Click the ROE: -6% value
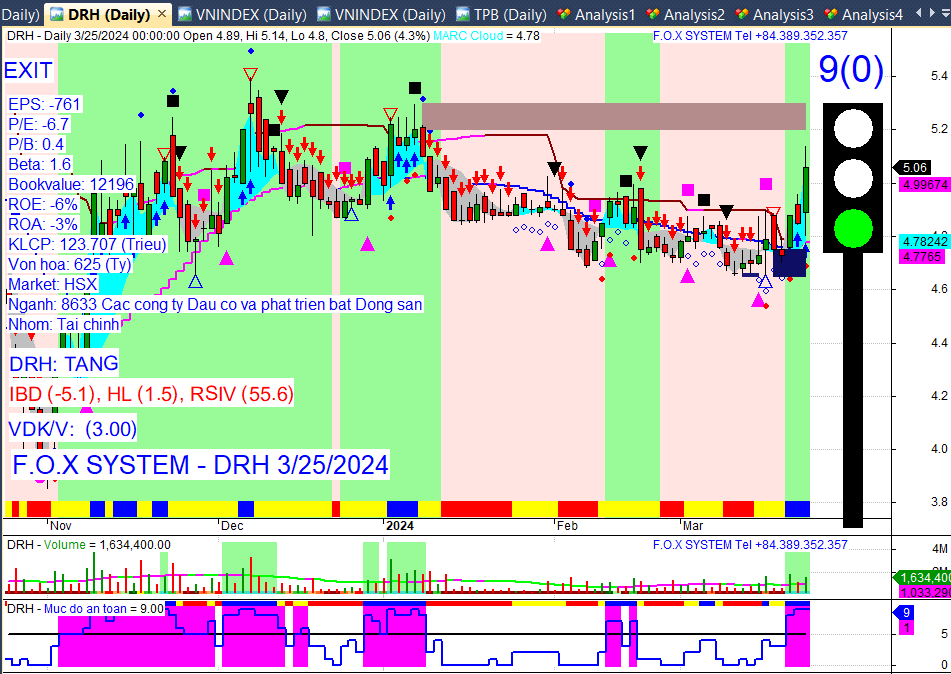This screenshot has height=674, width=951. (43, 204)
